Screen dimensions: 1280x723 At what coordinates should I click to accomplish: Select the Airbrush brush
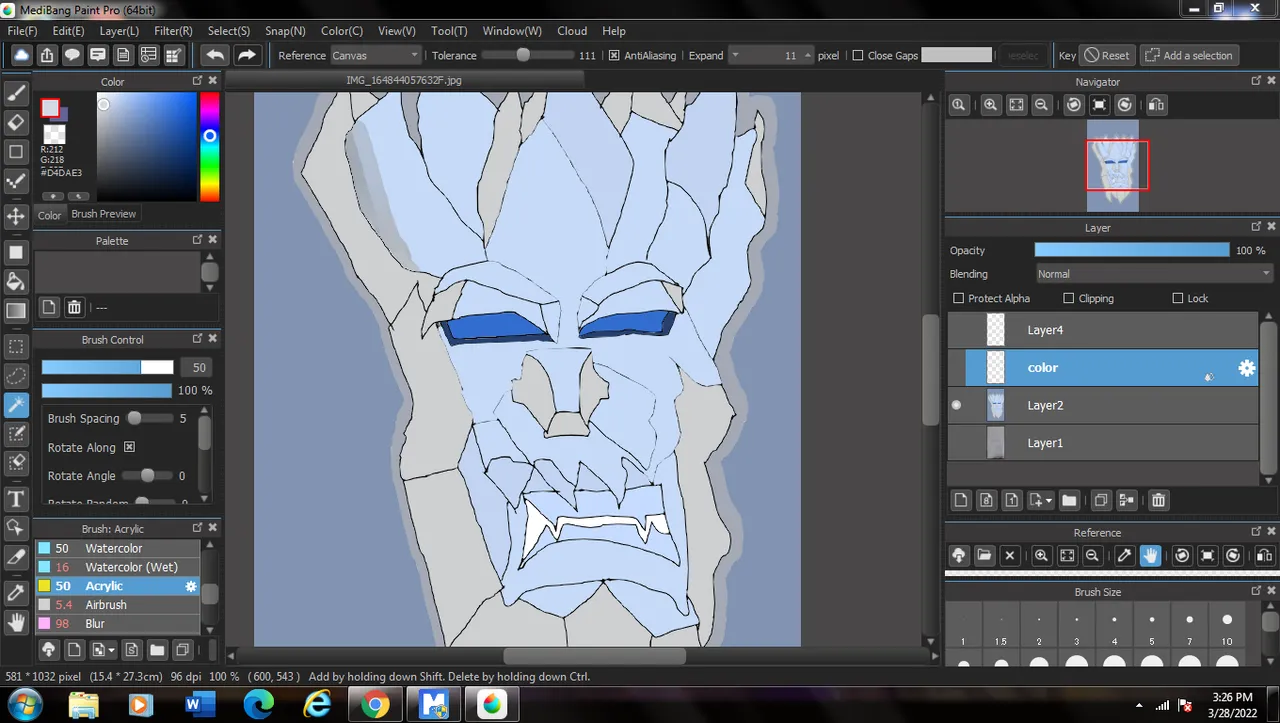click(x=118, y=605)
